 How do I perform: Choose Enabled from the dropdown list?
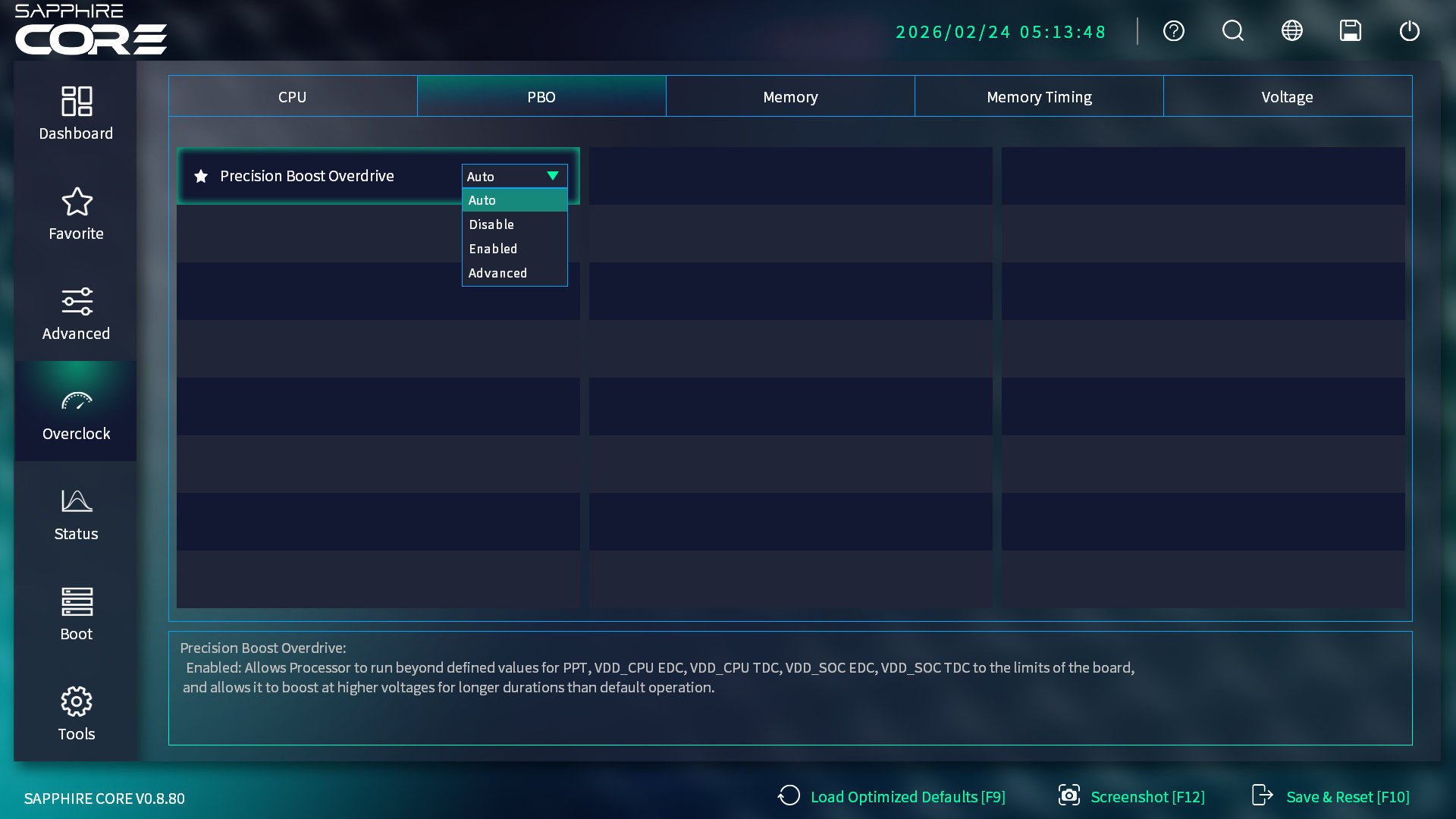493,249
